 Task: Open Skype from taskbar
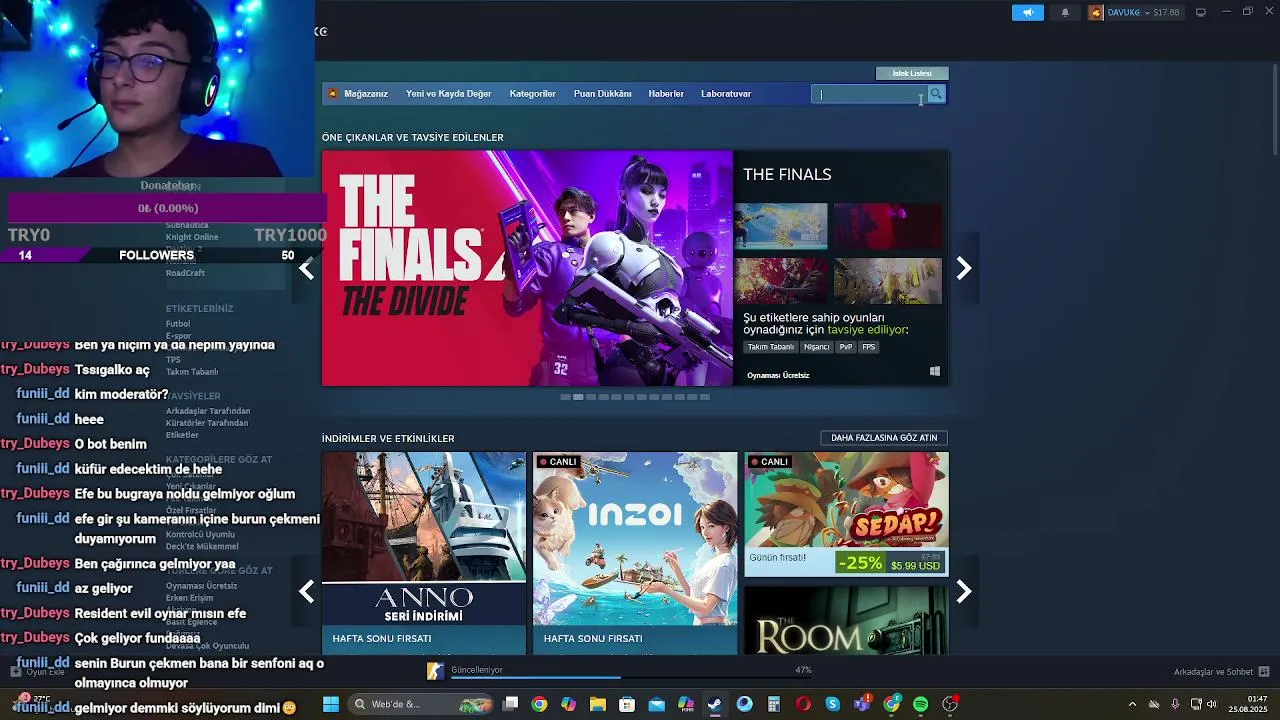(832, 704)
